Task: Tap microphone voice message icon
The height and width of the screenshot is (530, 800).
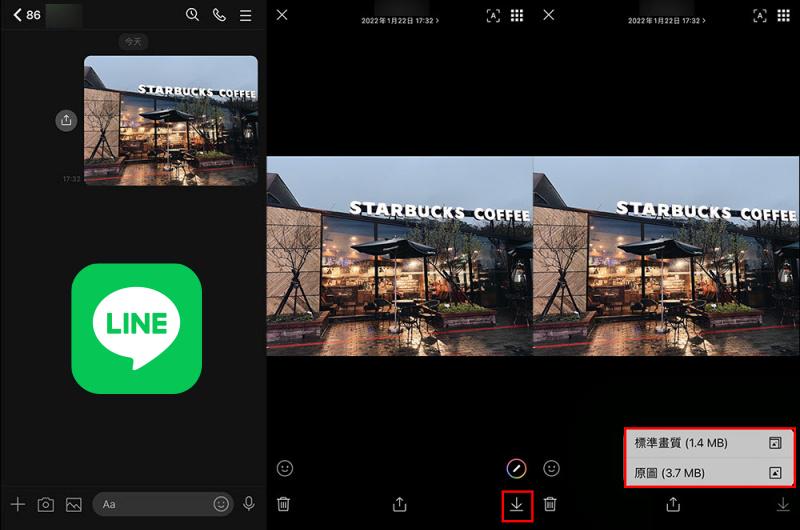Action: 249,504
